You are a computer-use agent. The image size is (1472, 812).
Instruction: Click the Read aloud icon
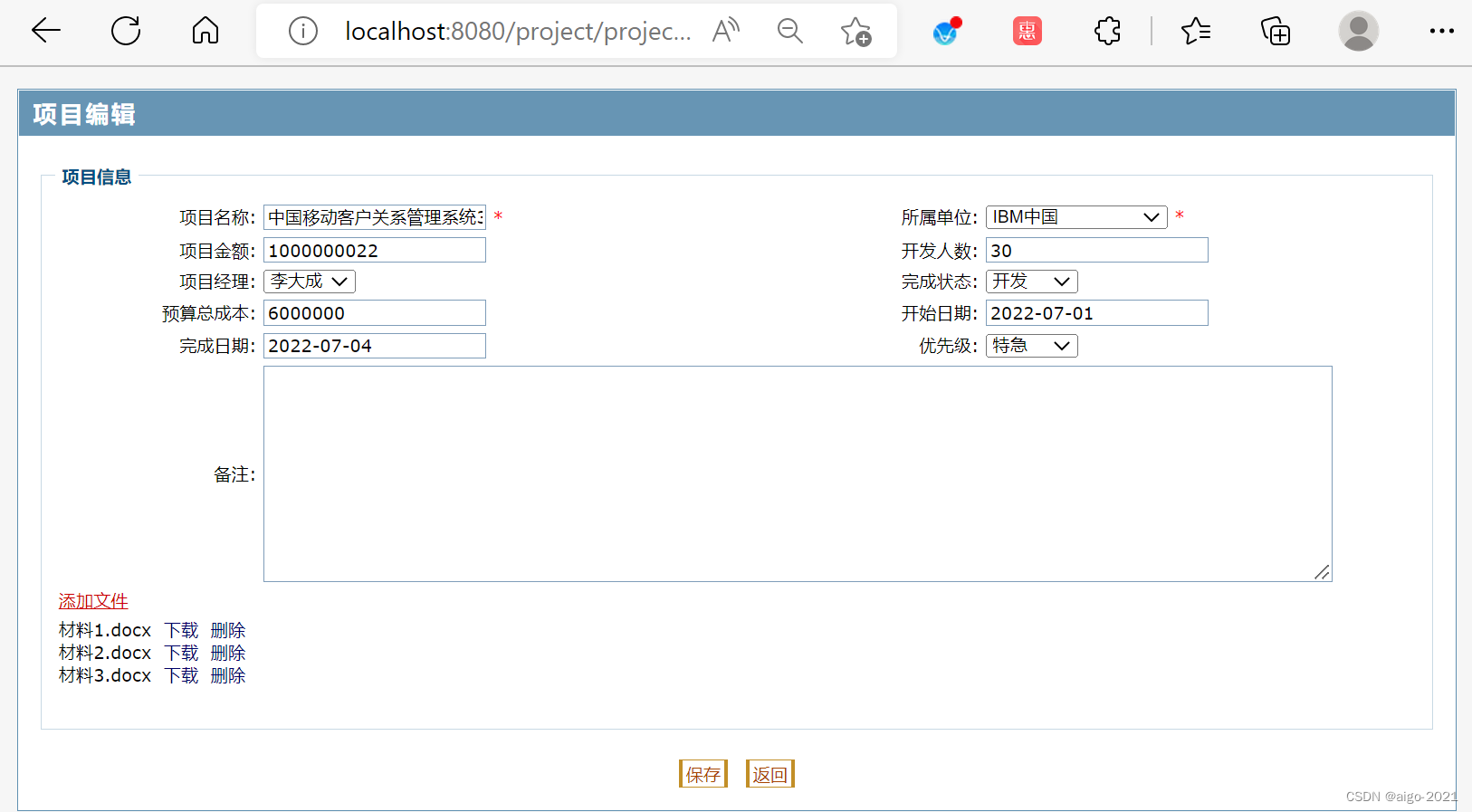(x=726, y=31)
